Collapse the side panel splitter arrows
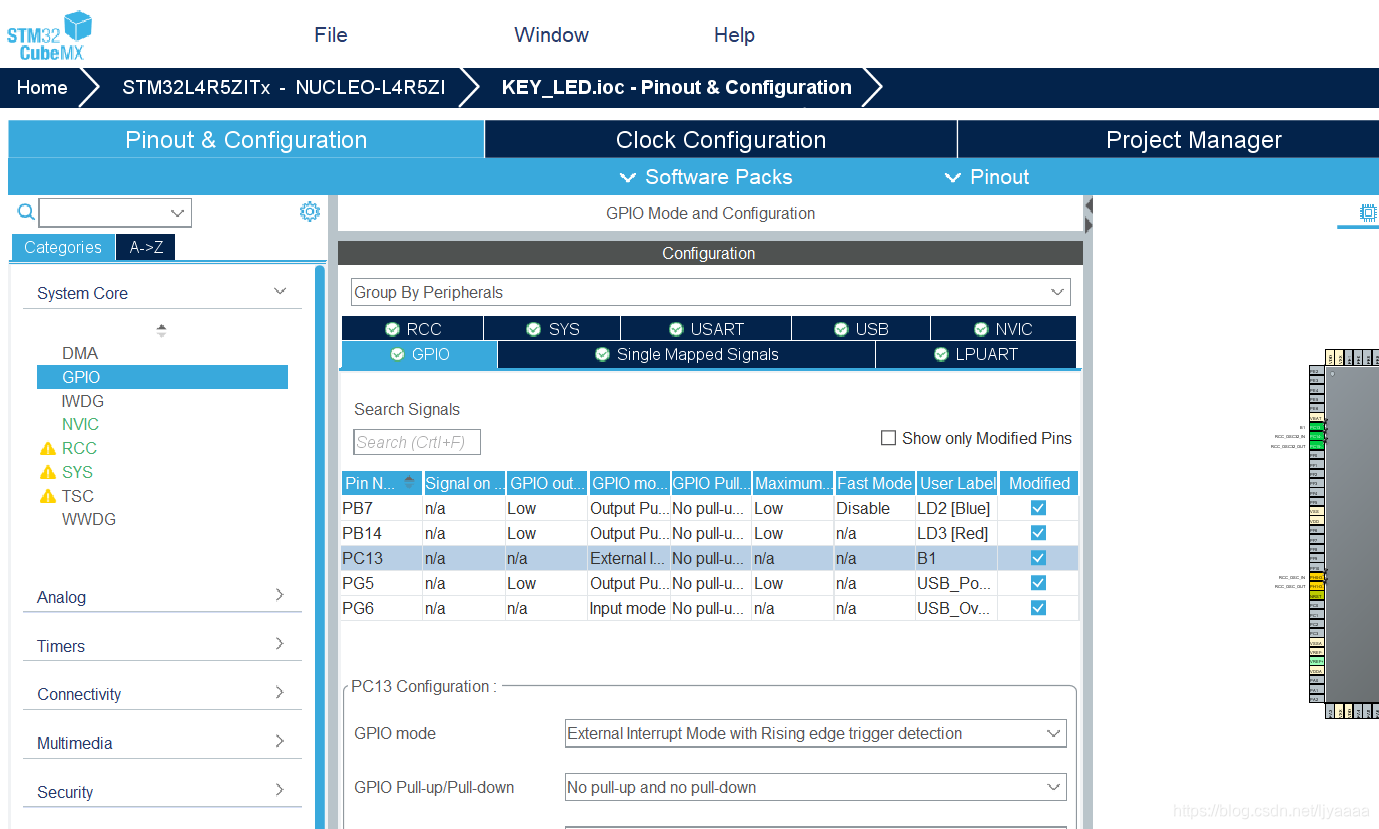The image size is (1379, 829). coord(1089,215)
